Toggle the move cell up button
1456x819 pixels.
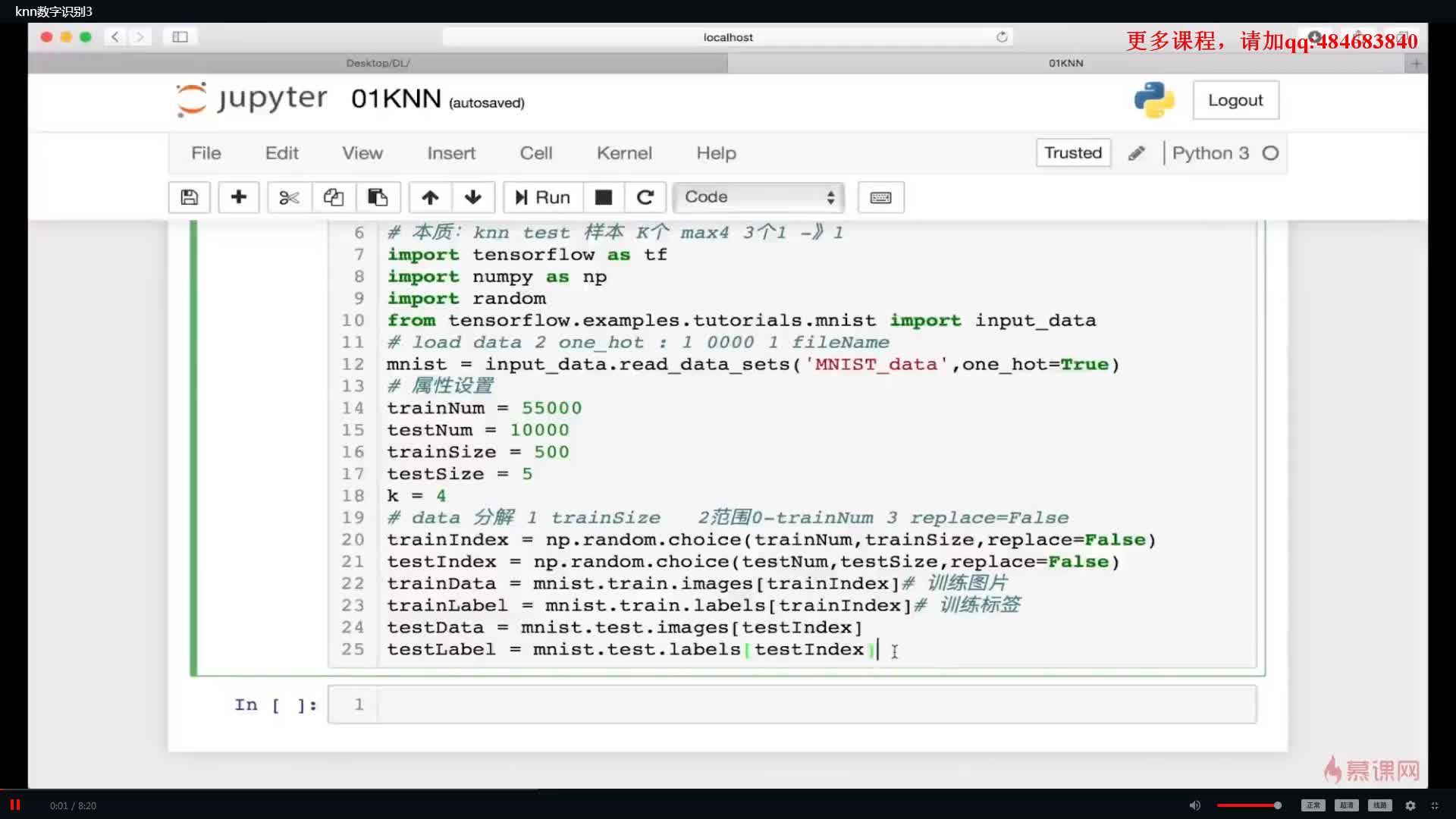click(x=429, y=197)
